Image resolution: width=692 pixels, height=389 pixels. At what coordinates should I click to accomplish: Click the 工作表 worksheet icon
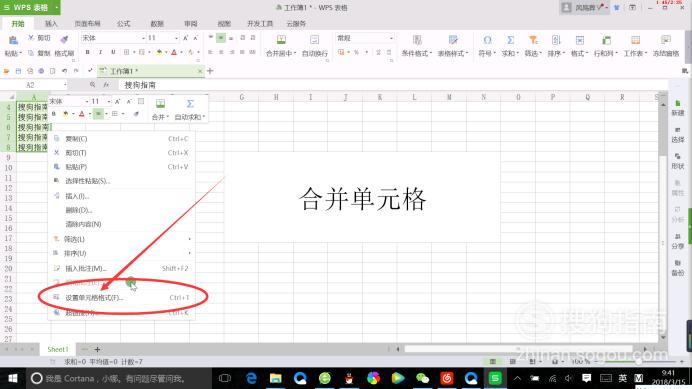636,40
